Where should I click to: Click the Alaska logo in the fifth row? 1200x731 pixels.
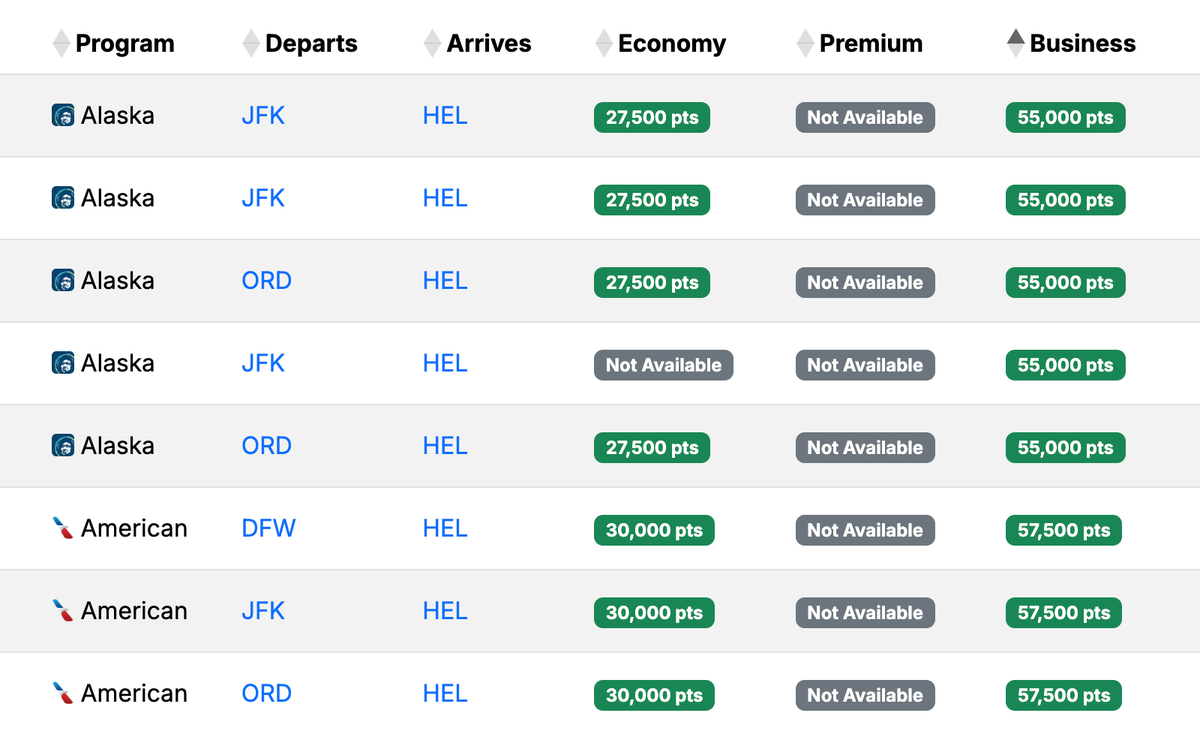(61, 446)
